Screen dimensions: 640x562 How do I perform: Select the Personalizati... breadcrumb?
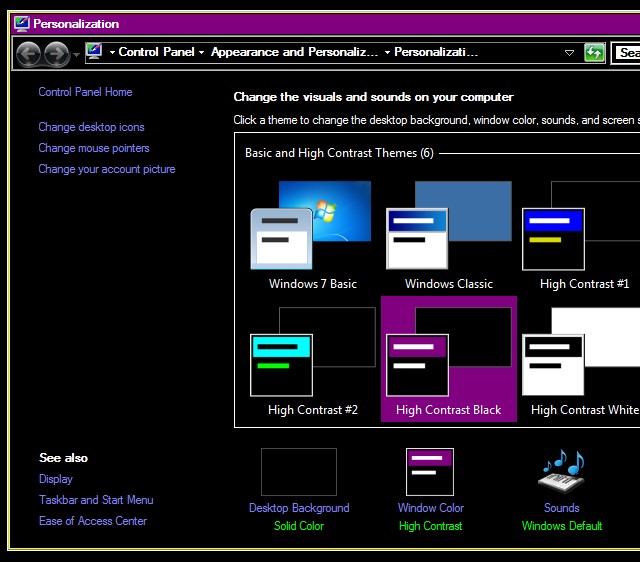pyautogui.click(x=436, y=52)
